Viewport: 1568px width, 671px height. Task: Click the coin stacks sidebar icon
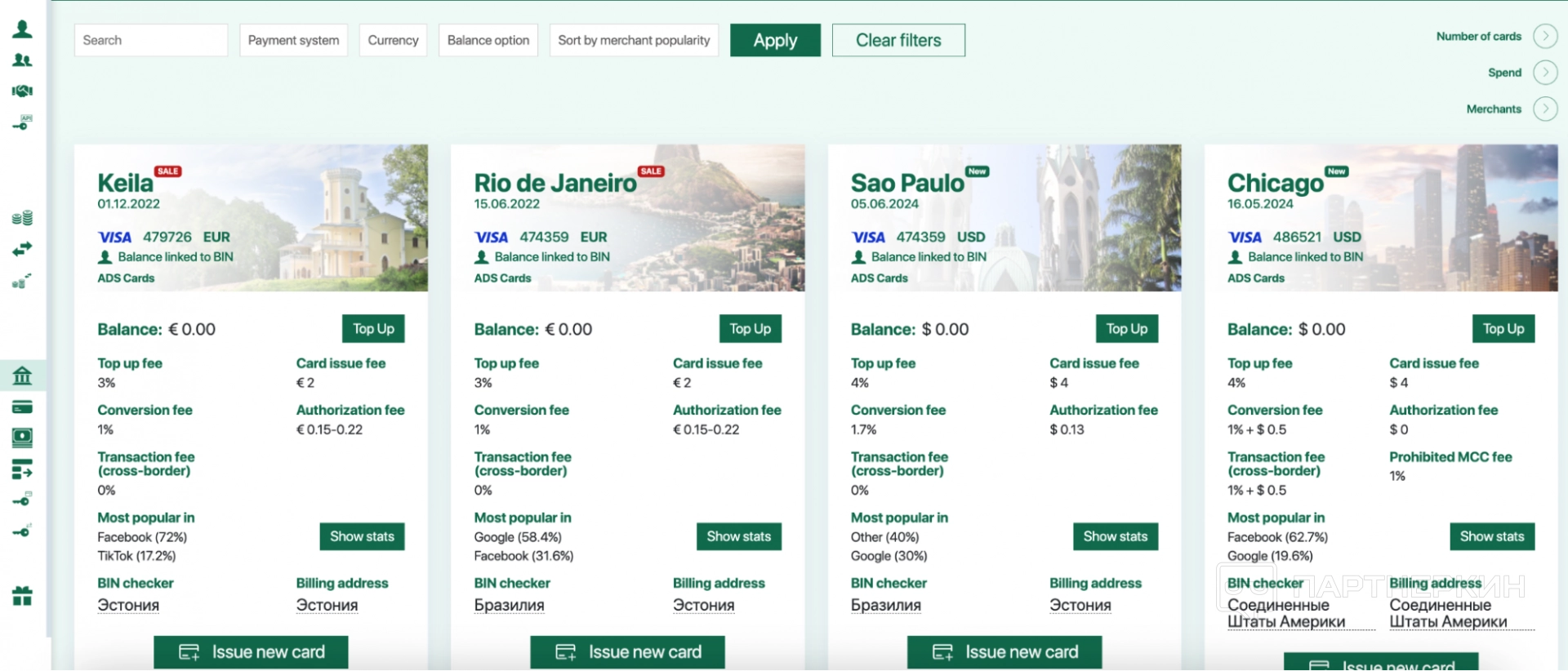pos(23,218)
